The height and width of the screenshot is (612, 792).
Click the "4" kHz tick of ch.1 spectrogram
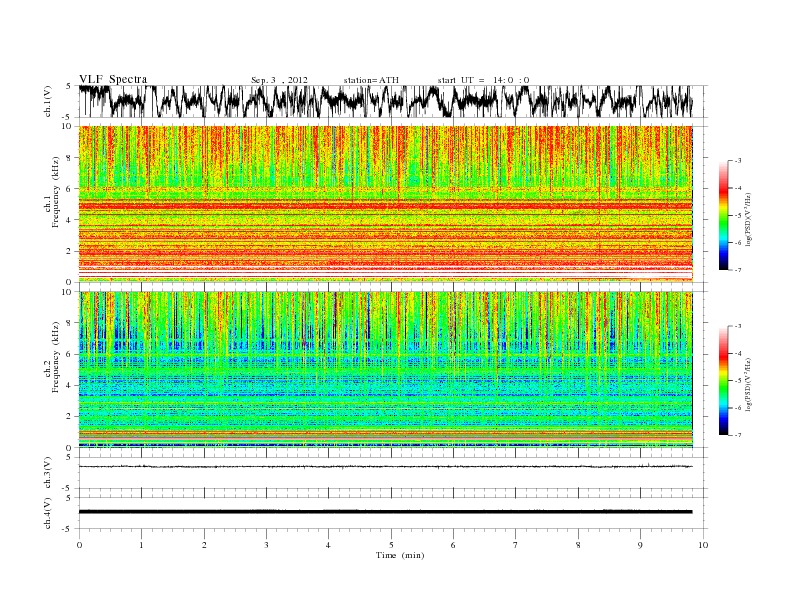tap(70, 220)
